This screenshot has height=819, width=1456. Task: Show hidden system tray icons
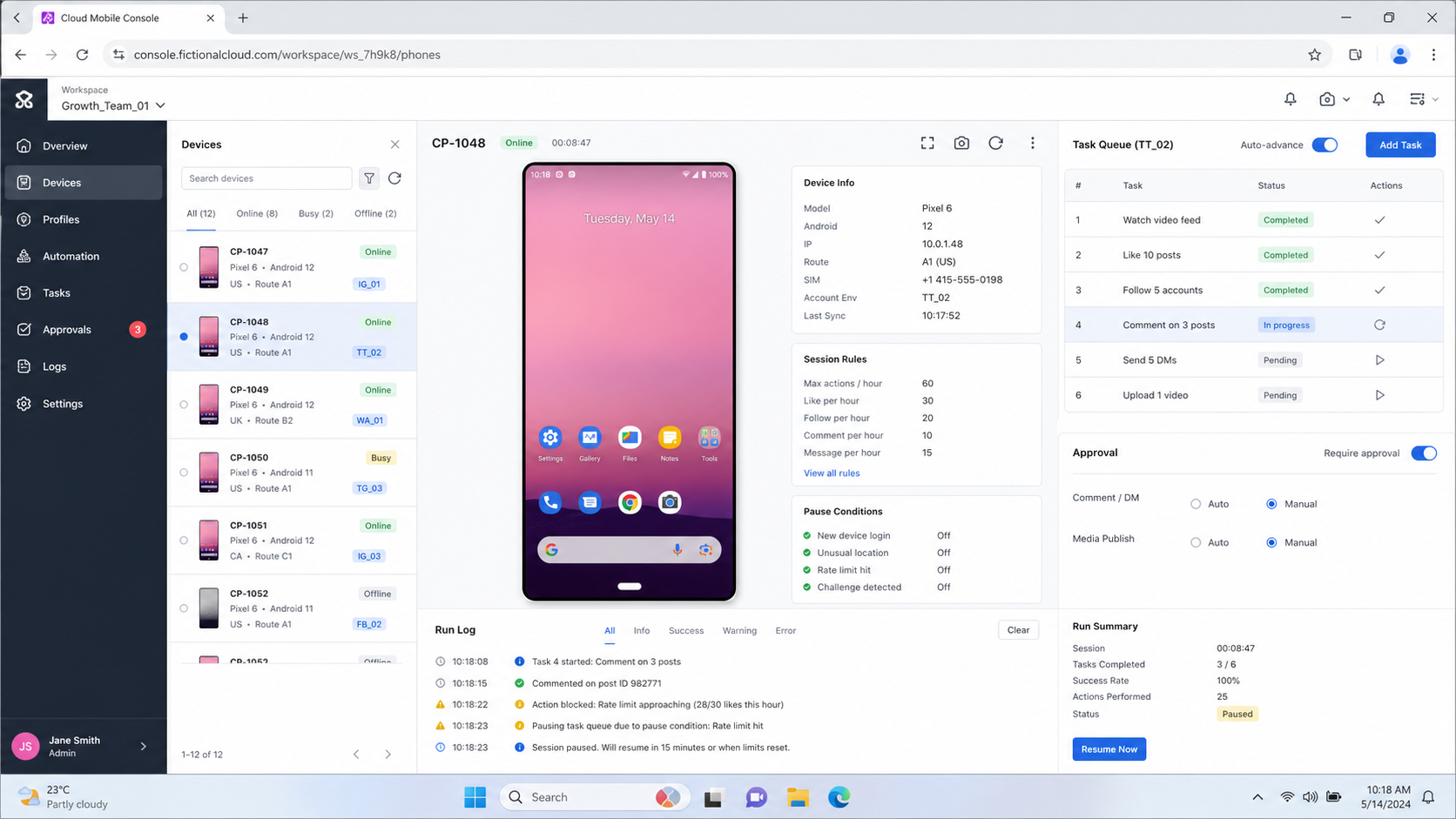(x=1257, y=797)
